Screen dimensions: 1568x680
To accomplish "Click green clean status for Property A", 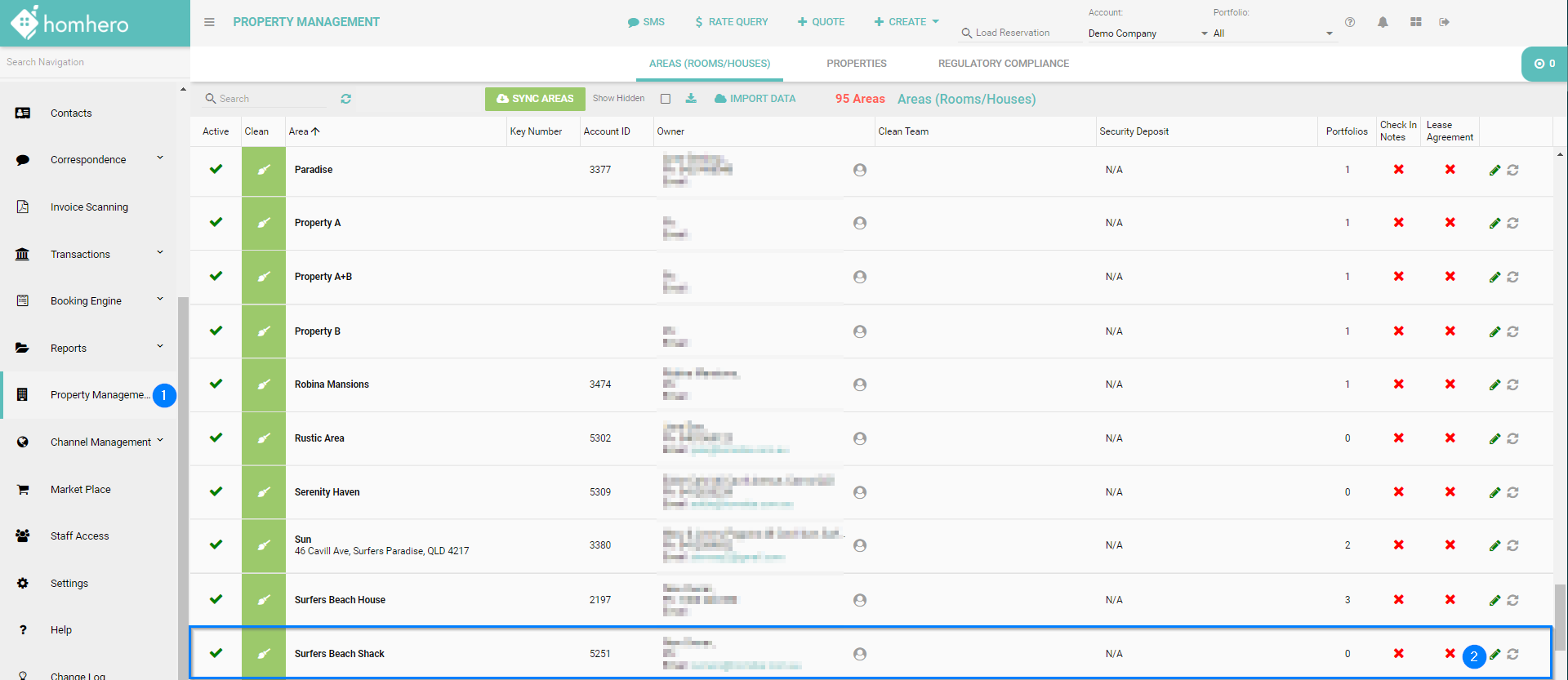I will point(264,223).
